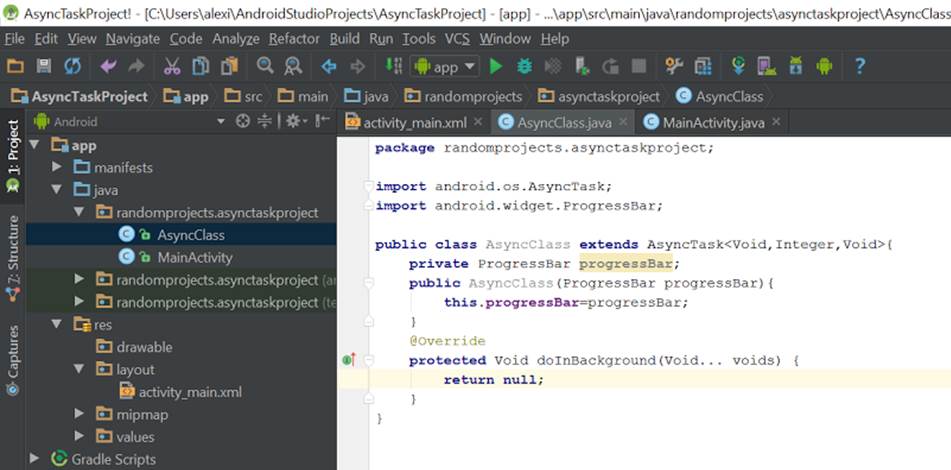Click the Collapse All icon in Project panel
This screenshot has width=951, height=470.
(x=264, y=121)
